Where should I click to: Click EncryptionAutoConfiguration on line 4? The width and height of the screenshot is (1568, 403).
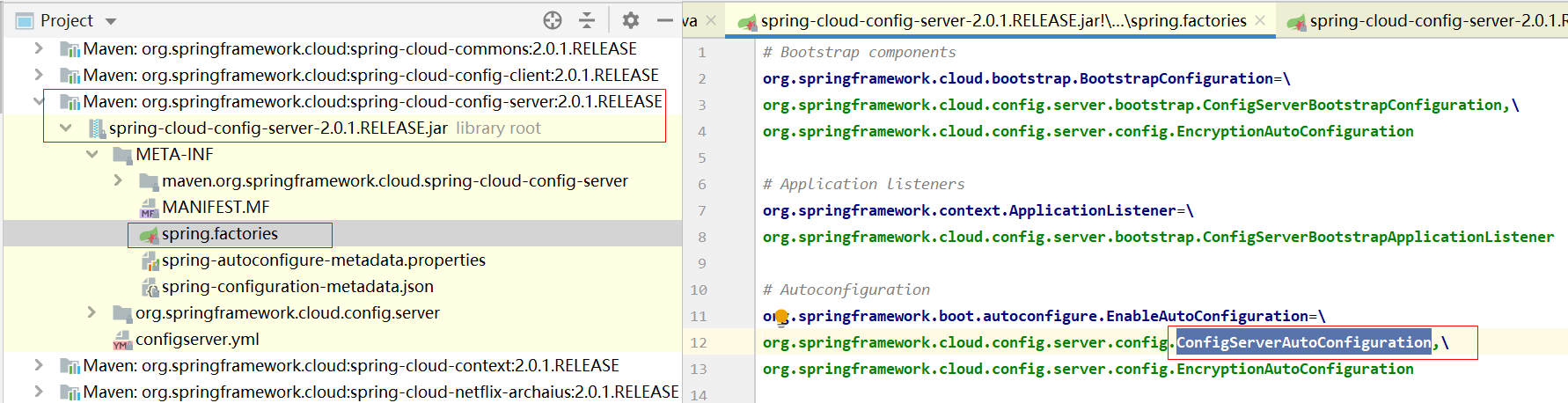pos(1295,131)
